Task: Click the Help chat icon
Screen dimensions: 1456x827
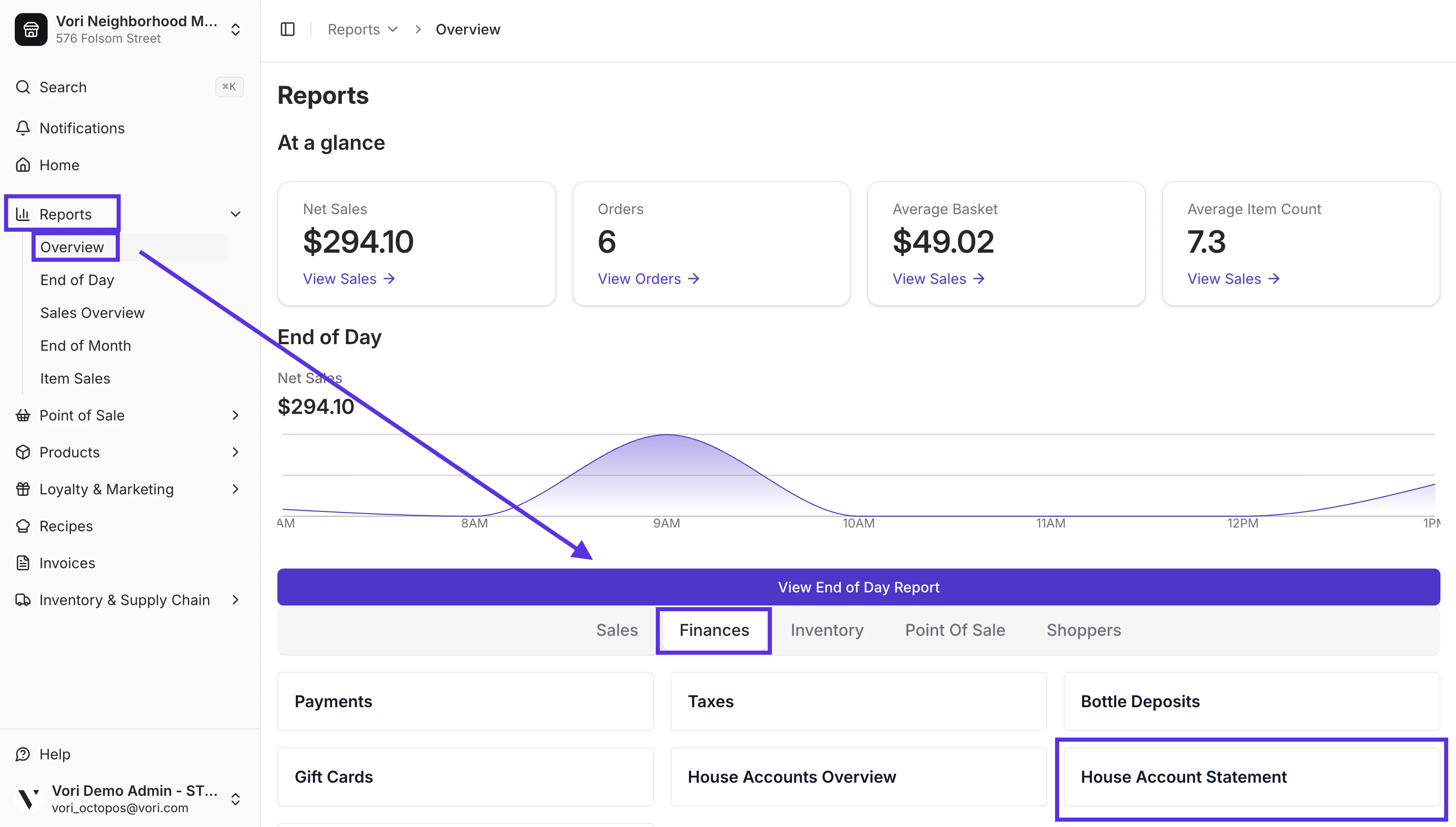Action: [23, 754]
